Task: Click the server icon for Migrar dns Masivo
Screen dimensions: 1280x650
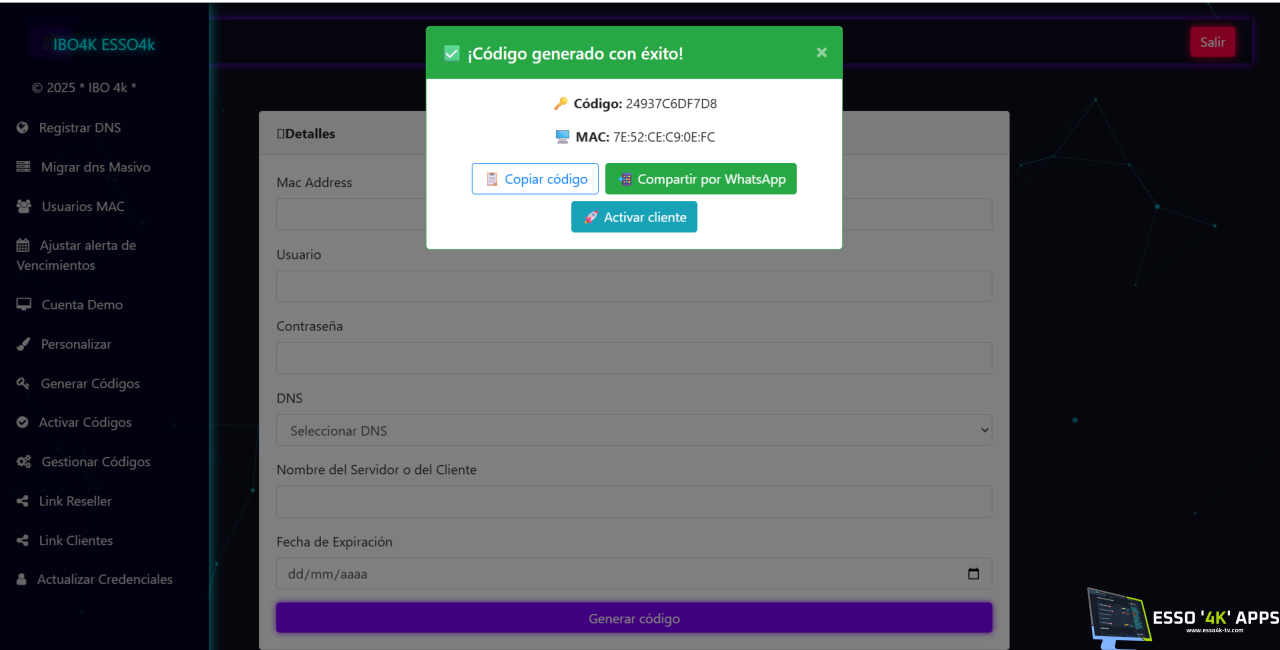Action: pos(23,167)
